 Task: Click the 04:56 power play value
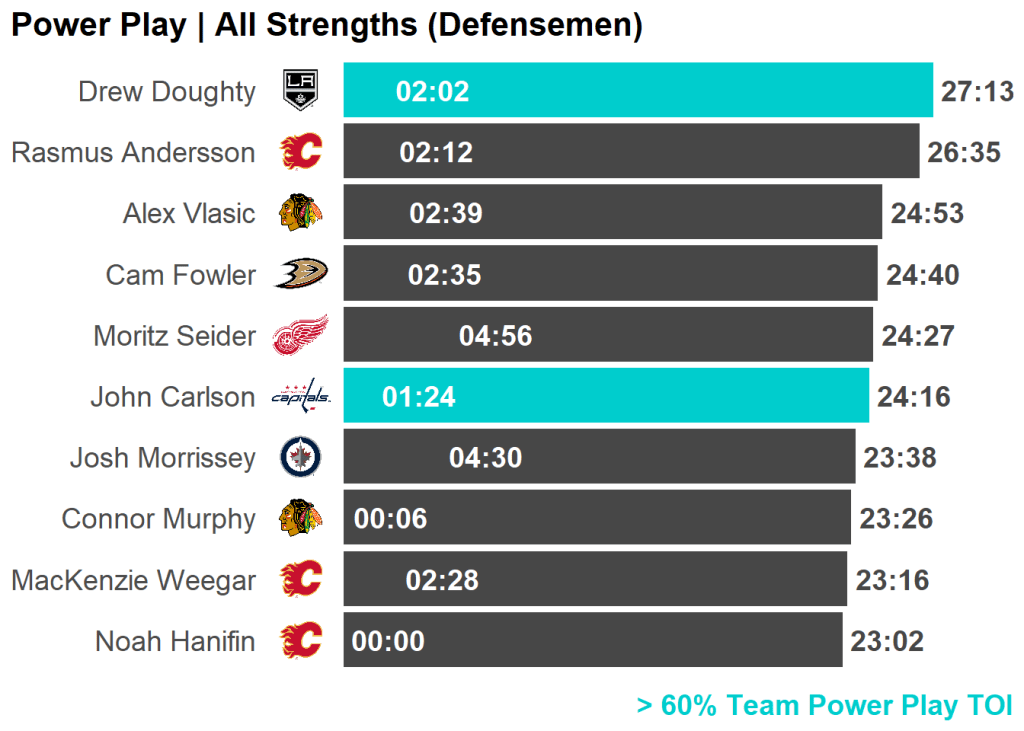[x=495, y=336]
